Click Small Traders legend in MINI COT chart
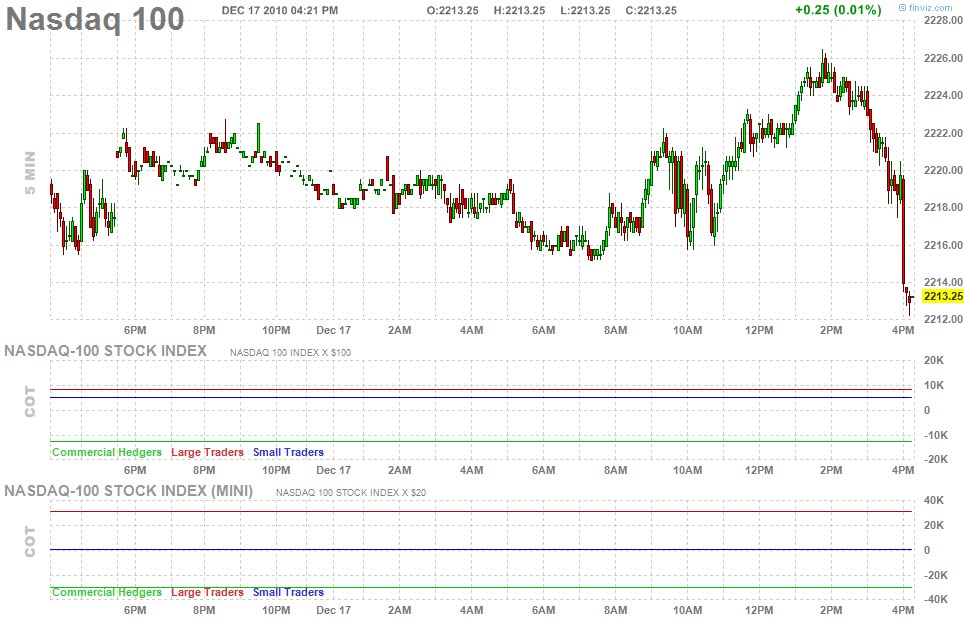This screenshot has height=620, width=964. pyautogui.click(x=288, y=592)
